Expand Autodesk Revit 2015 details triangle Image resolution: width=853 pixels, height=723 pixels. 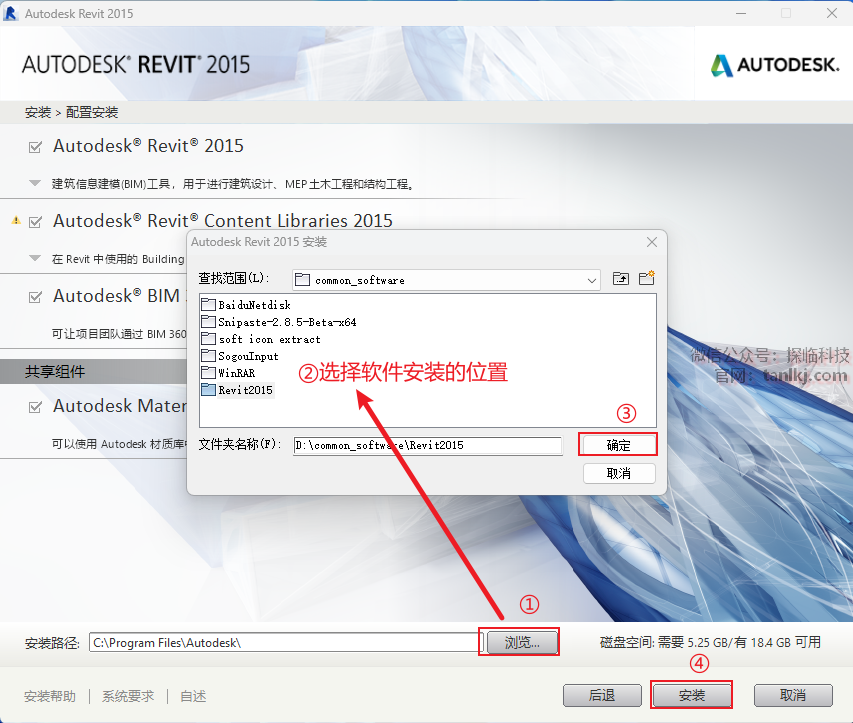point(35,183)
